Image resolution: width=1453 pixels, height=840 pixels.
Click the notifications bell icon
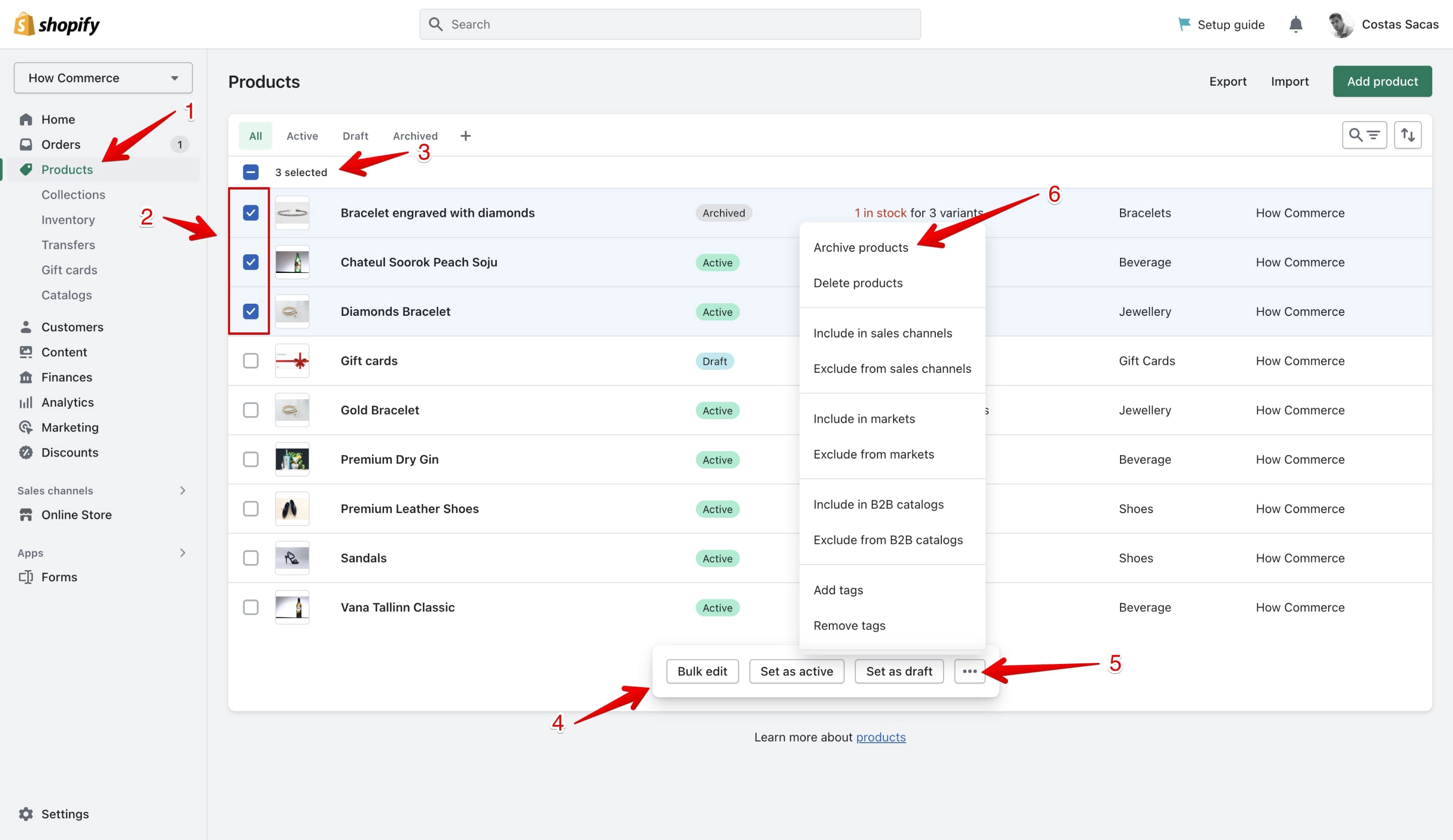[1296, 24]
